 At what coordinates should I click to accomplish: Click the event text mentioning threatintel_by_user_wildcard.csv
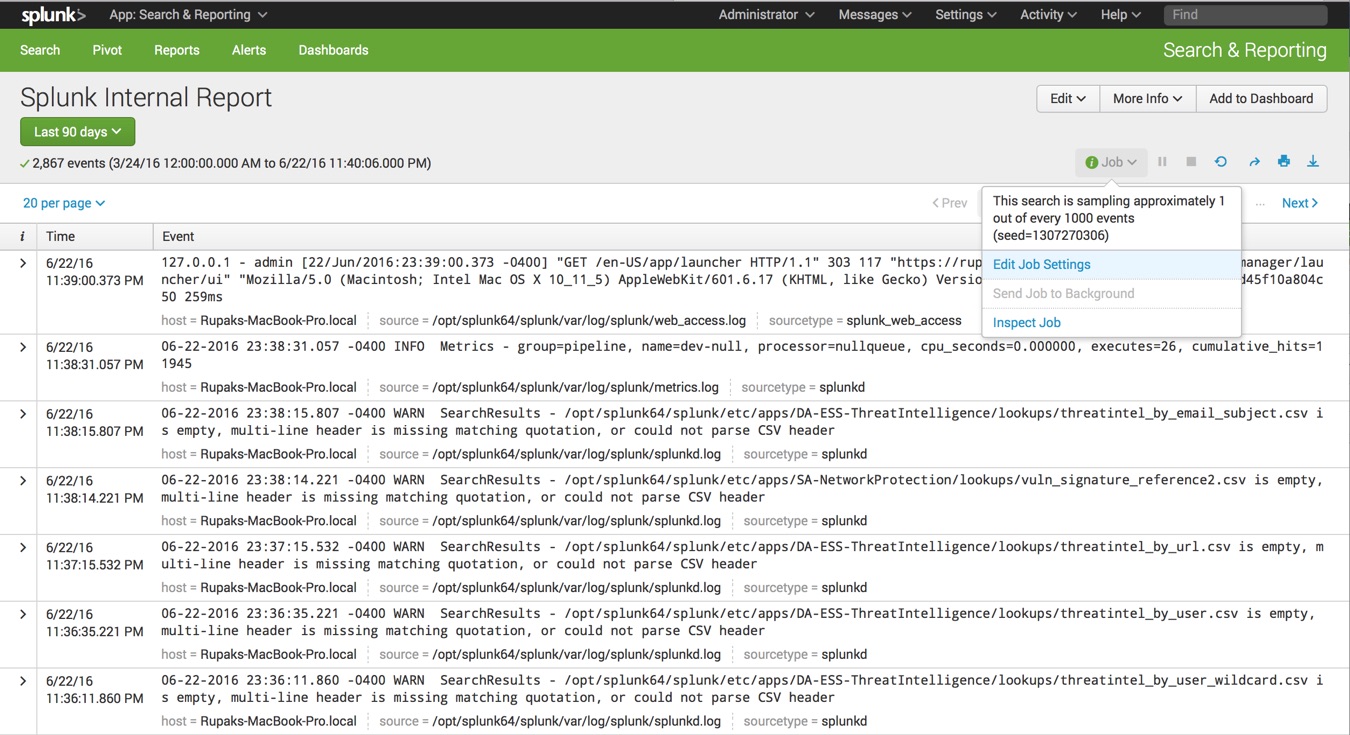pyautogui.click(x=741, y=689)
